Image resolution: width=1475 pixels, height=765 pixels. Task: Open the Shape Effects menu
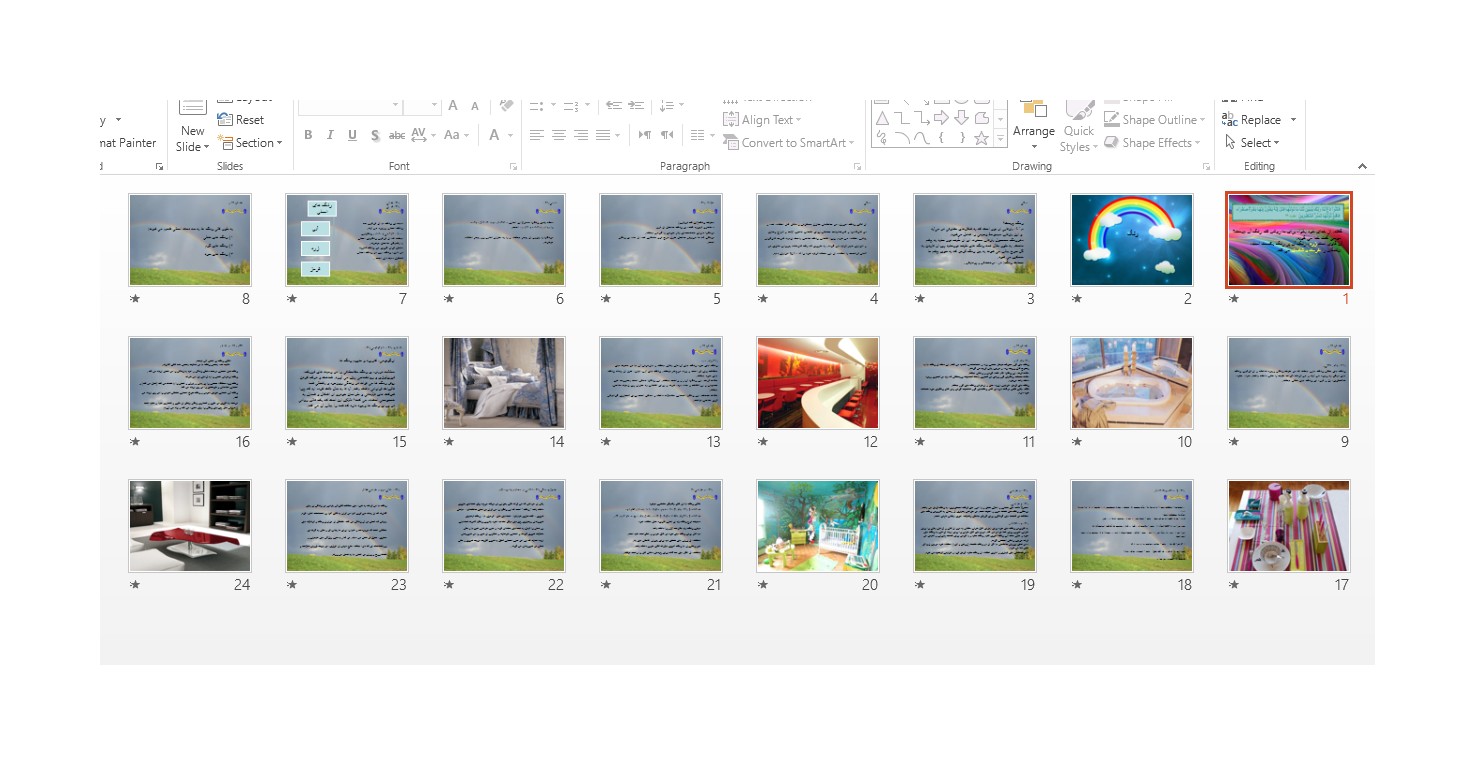coord(1153,143)
